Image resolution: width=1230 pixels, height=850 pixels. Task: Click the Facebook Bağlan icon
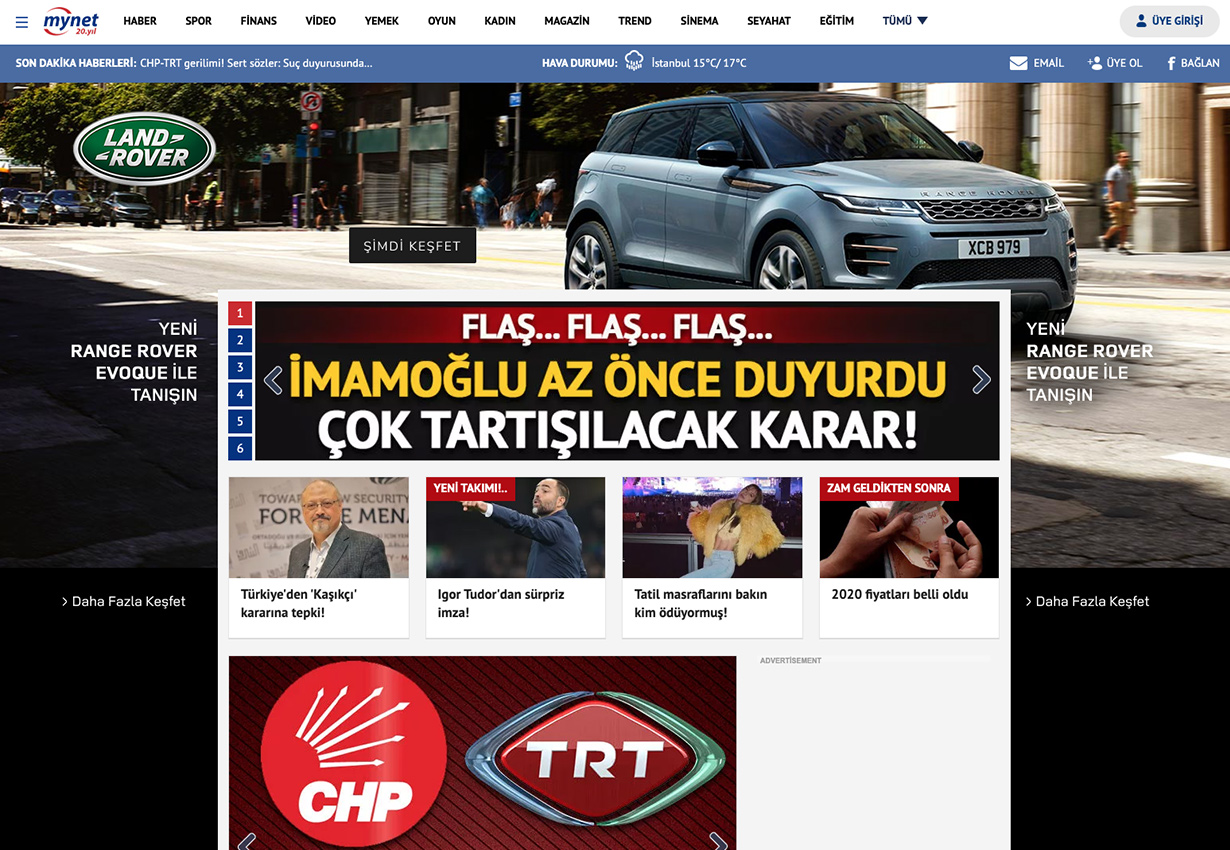pos(1171,63)
